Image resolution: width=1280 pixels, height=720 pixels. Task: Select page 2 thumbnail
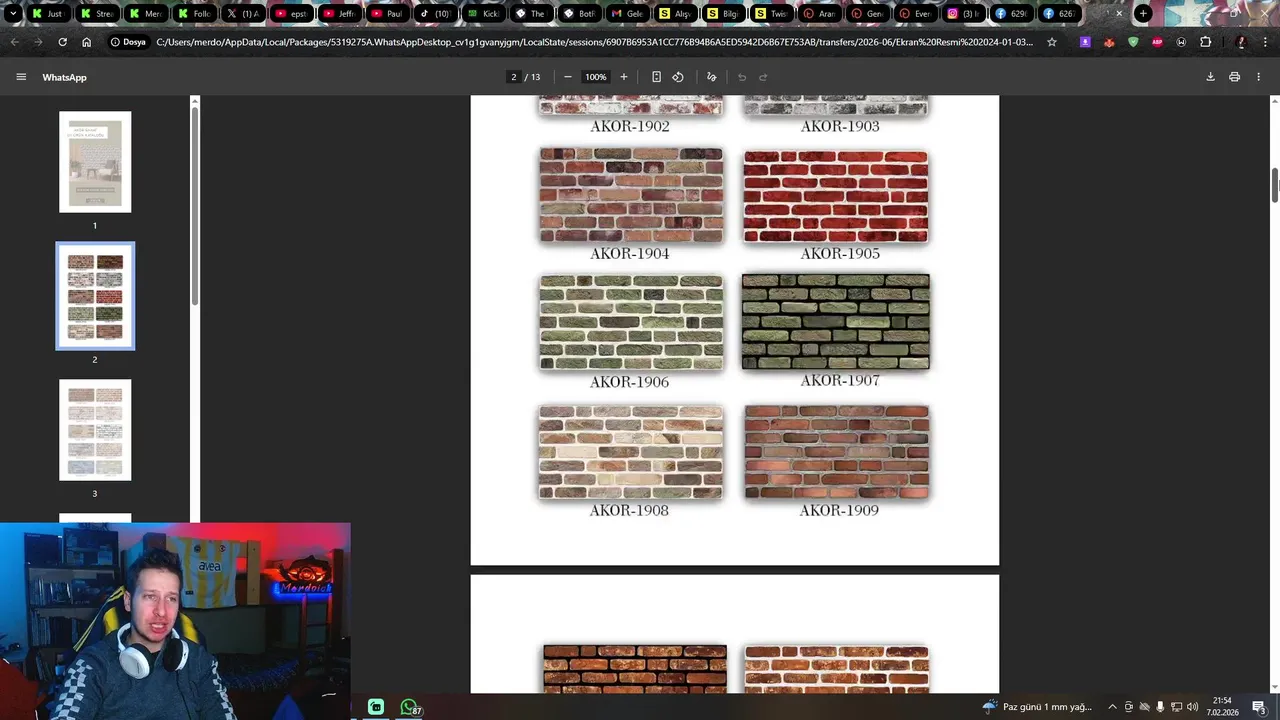[95, 296]
